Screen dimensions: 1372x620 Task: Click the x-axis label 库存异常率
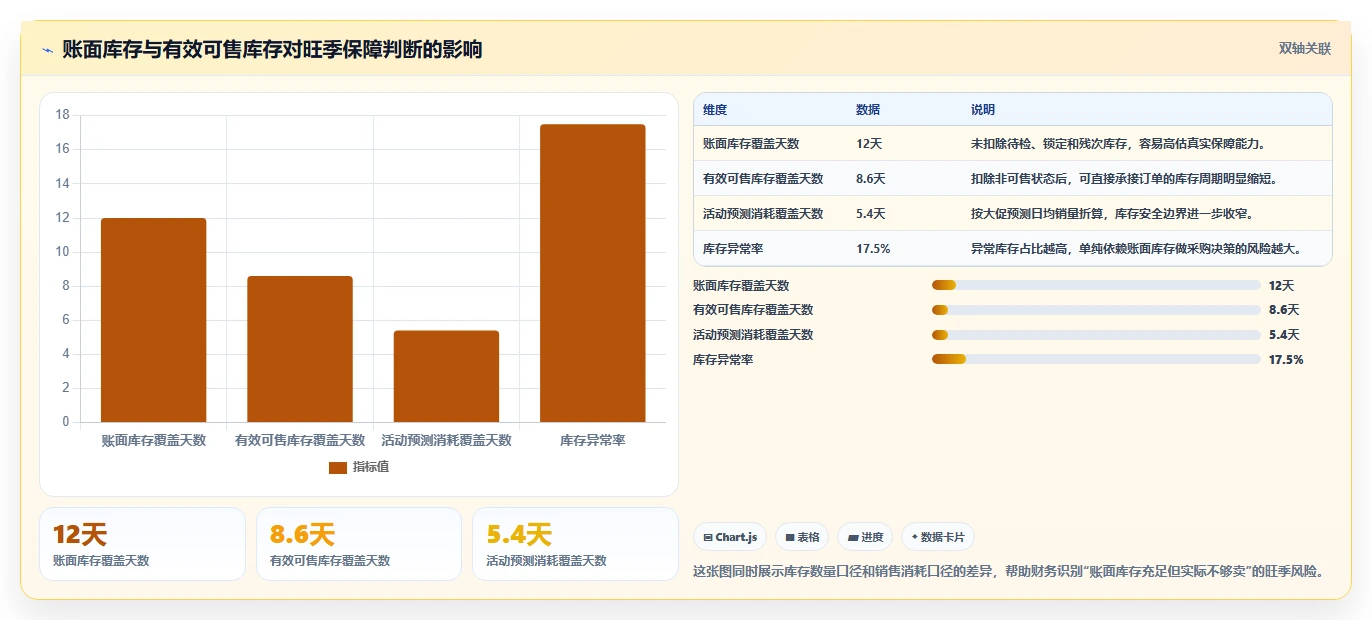[592, 440]
